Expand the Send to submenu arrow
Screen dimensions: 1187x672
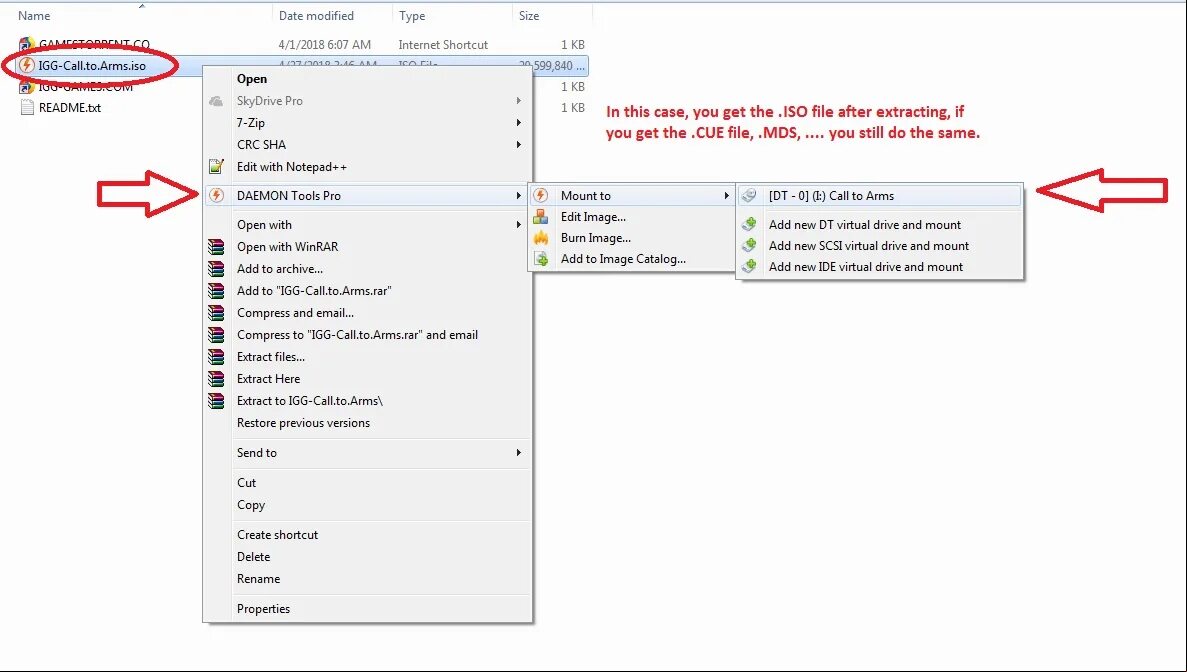519,453
